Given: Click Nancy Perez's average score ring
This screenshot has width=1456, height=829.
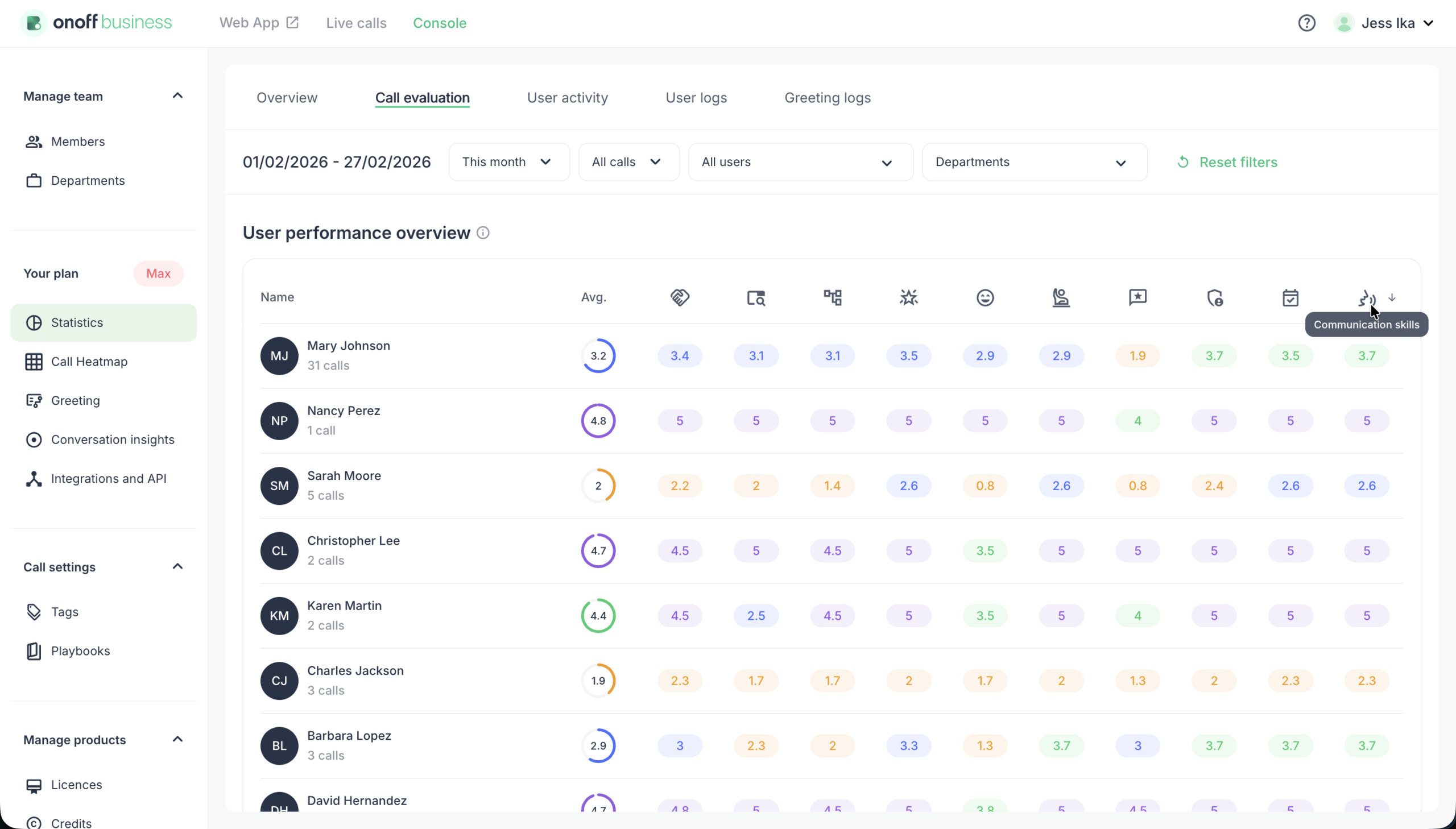Looking at the screenshot, I should coord(598,420).
